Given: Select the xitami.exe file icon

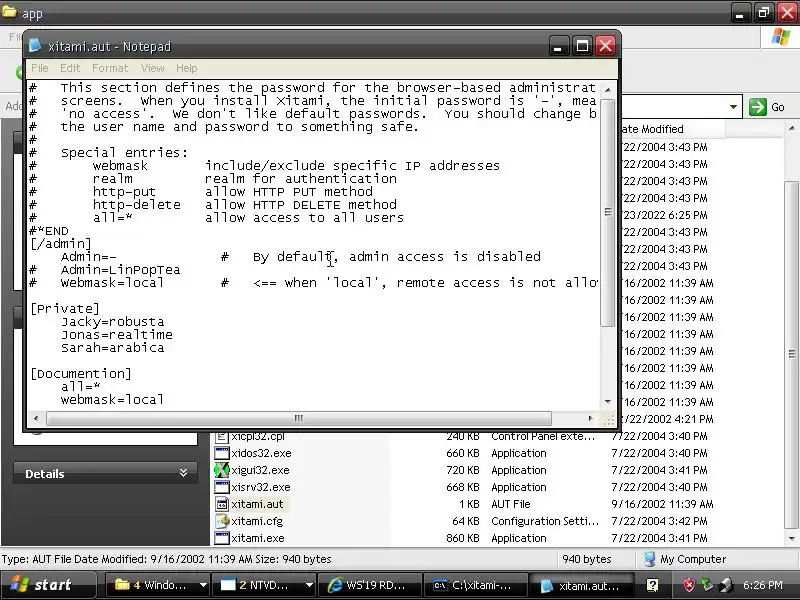Looking at the screenshot, I should click(x=221, y=538).
